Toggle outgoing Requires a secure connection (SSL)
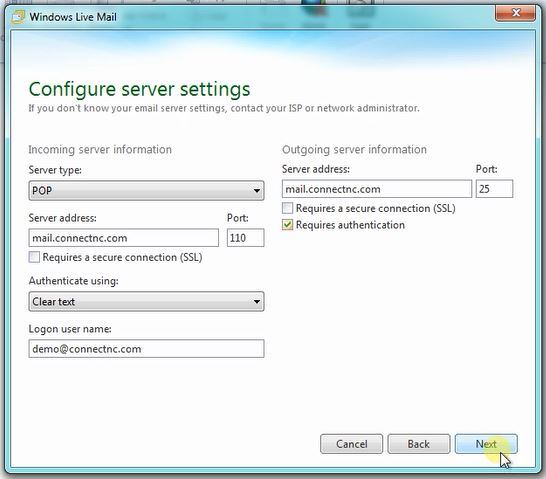 tap(287, 208)
